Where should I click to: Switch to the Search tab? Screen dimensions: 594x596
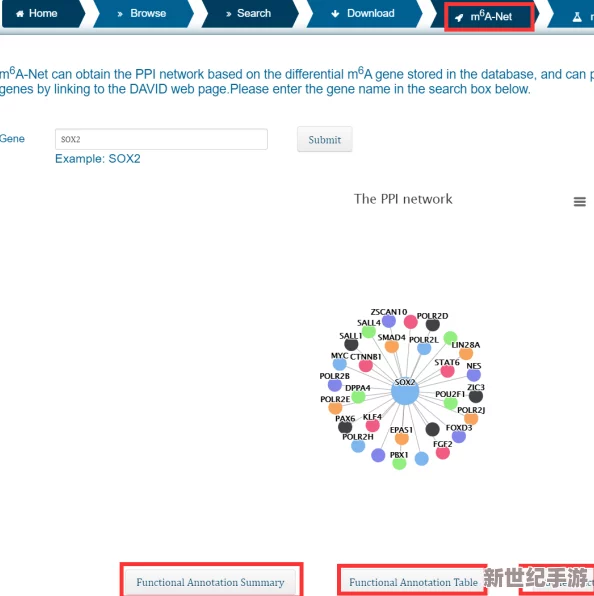(x=249, y=14)
